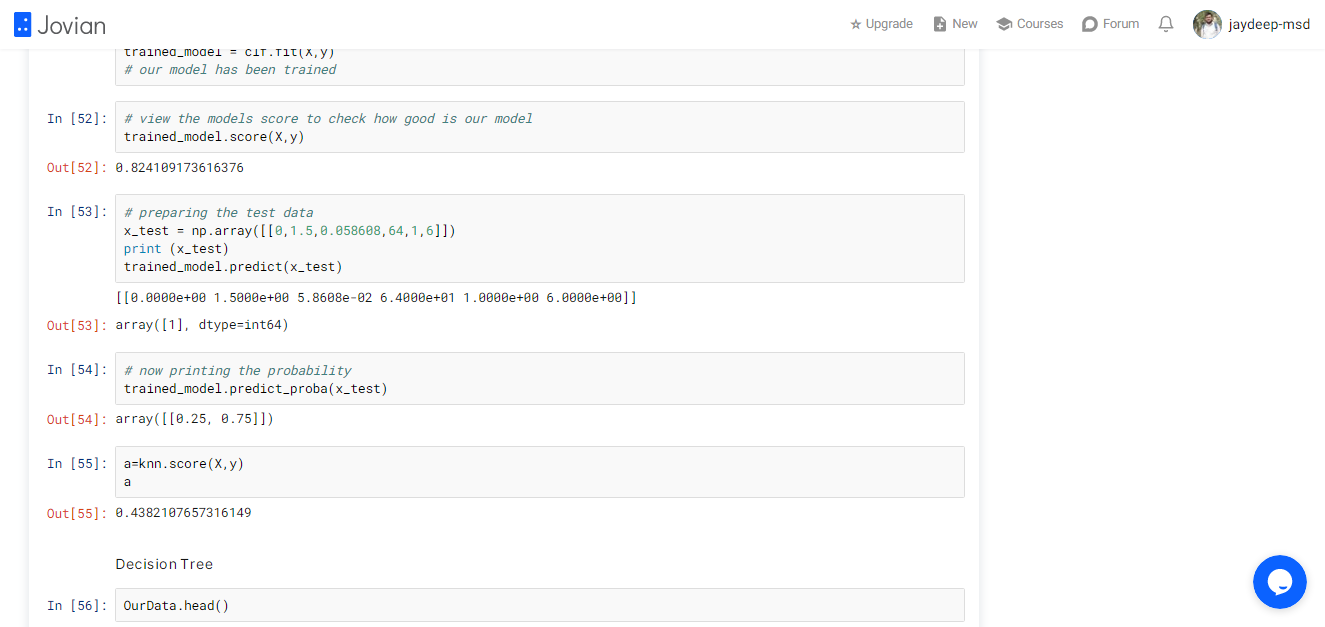Screen dimensions: 1325x627
Task: Click the Forum speech bubble icon
Action: pos(1090,24)
